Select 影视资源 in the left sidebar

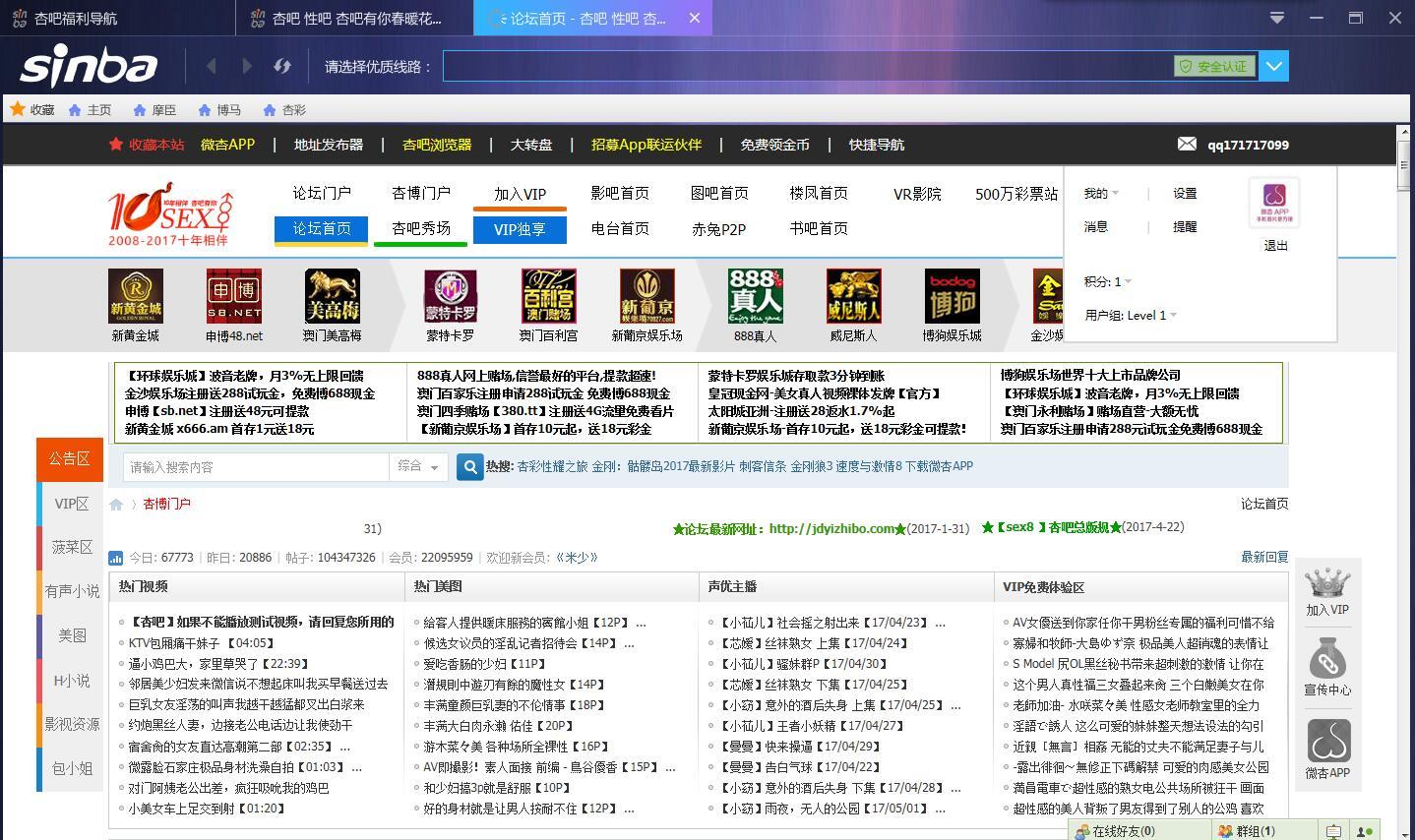70,724
